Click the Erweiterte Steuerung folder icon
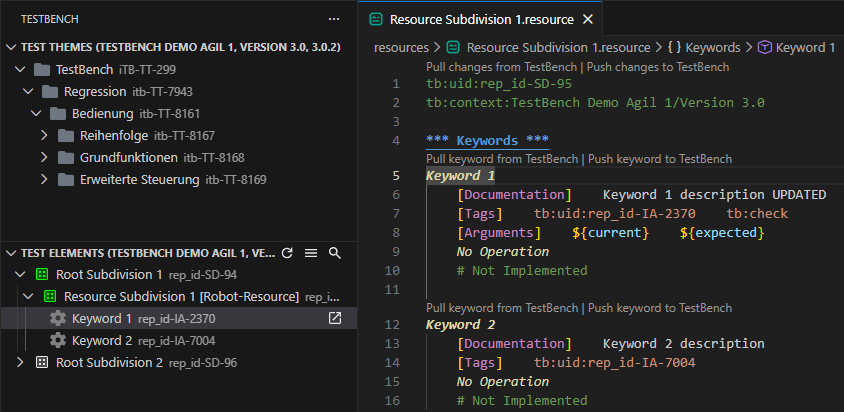Image resolution: width=844 pixels, height=412 pixels. coord(66,179)
